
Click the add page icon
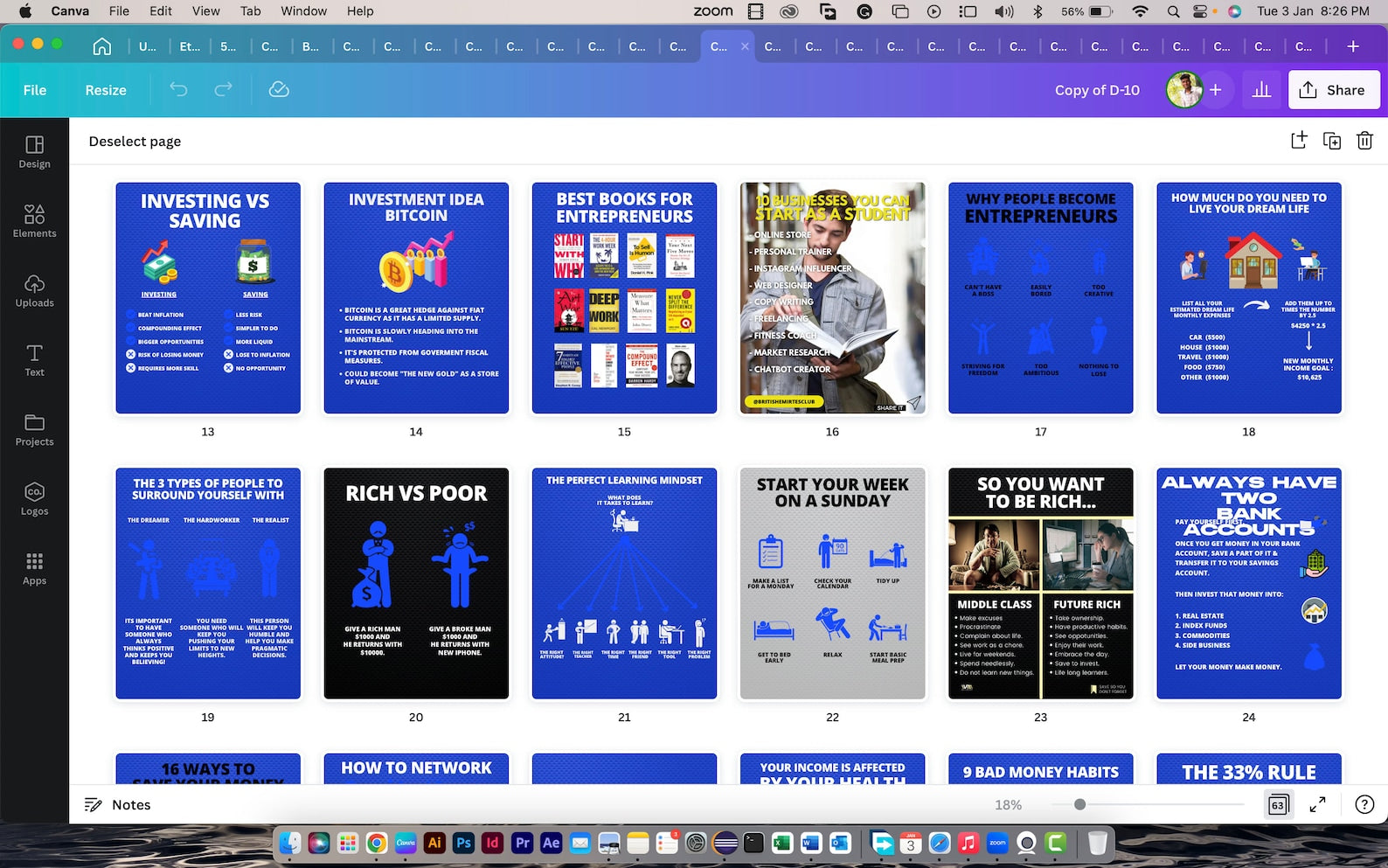point(1299,140)
